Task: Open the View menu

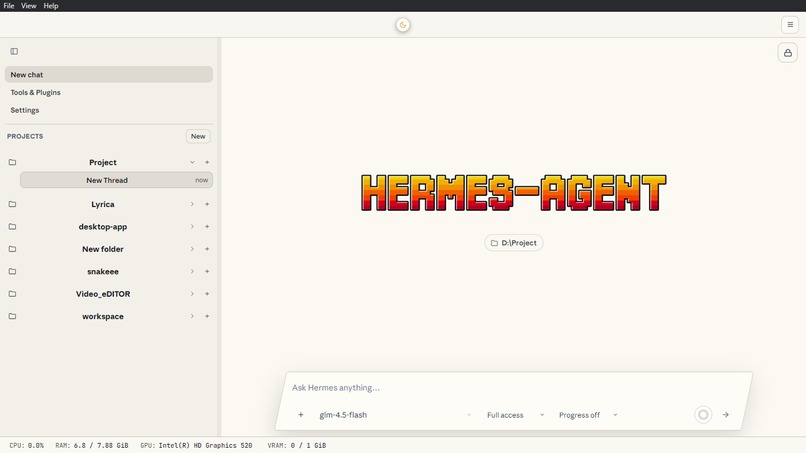Action: (x=28, y=6)
